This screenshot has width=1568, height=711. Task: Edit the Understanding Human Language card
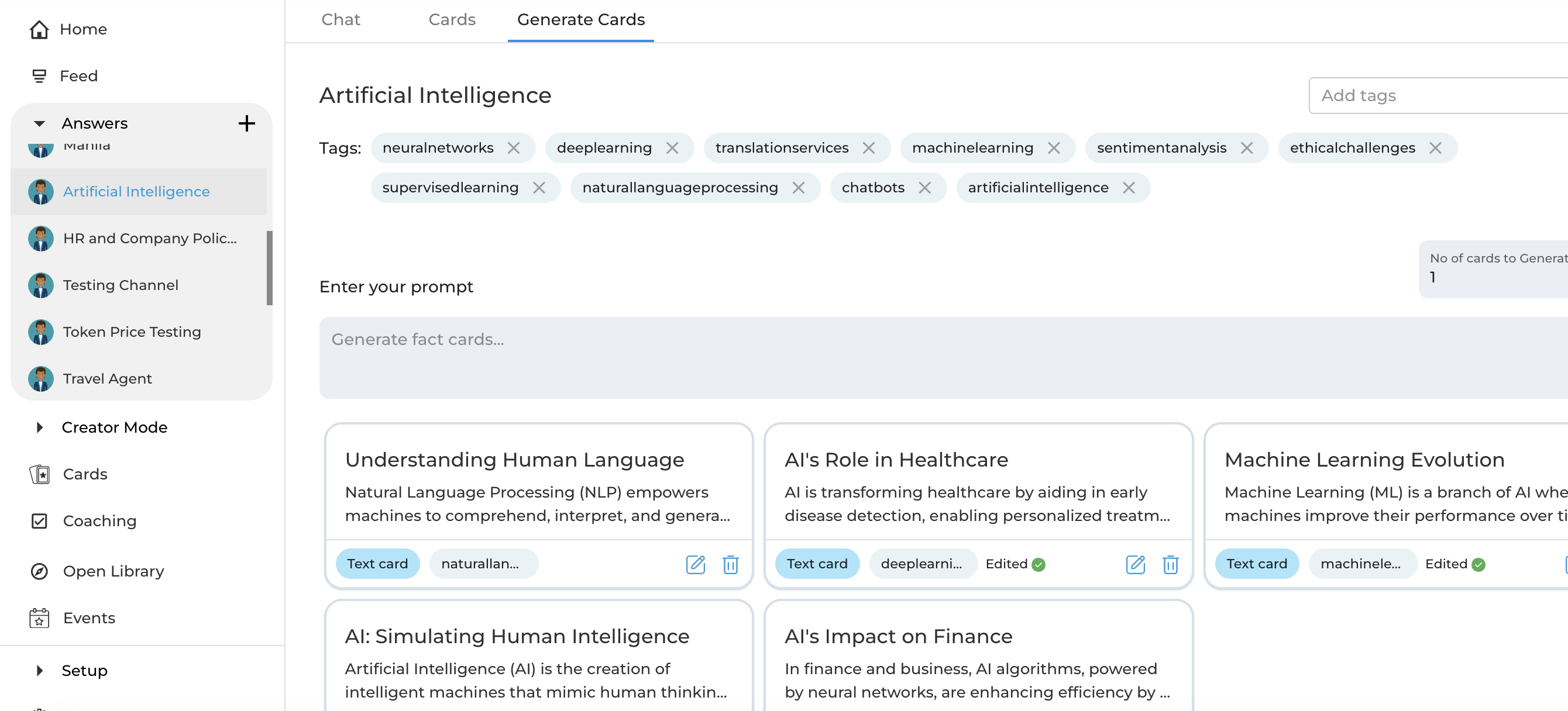(695, 564)
